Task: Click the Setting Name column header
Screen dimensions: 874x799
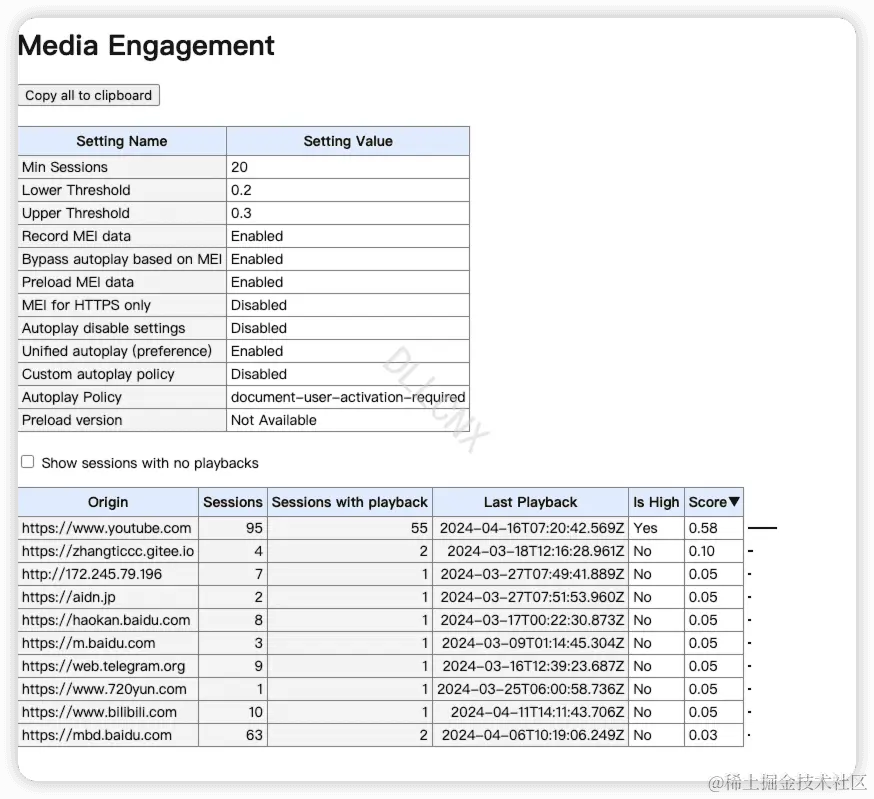Action: (122, 141)
